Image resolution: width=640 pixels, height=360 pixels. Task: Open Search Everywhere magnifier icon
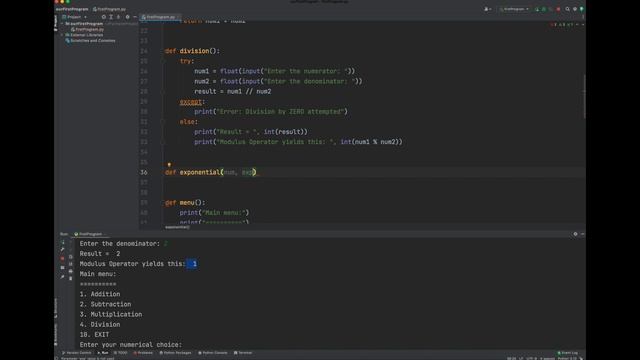(x=567, y=9)
